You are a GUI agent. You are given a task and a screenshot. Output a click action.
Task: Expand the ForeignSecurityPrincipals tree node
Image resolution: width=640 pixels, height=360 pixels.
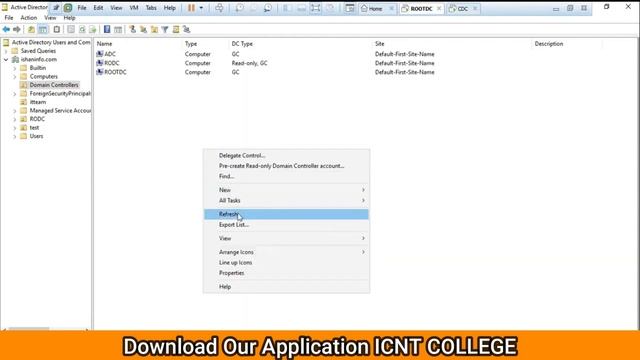pos(15,94)
